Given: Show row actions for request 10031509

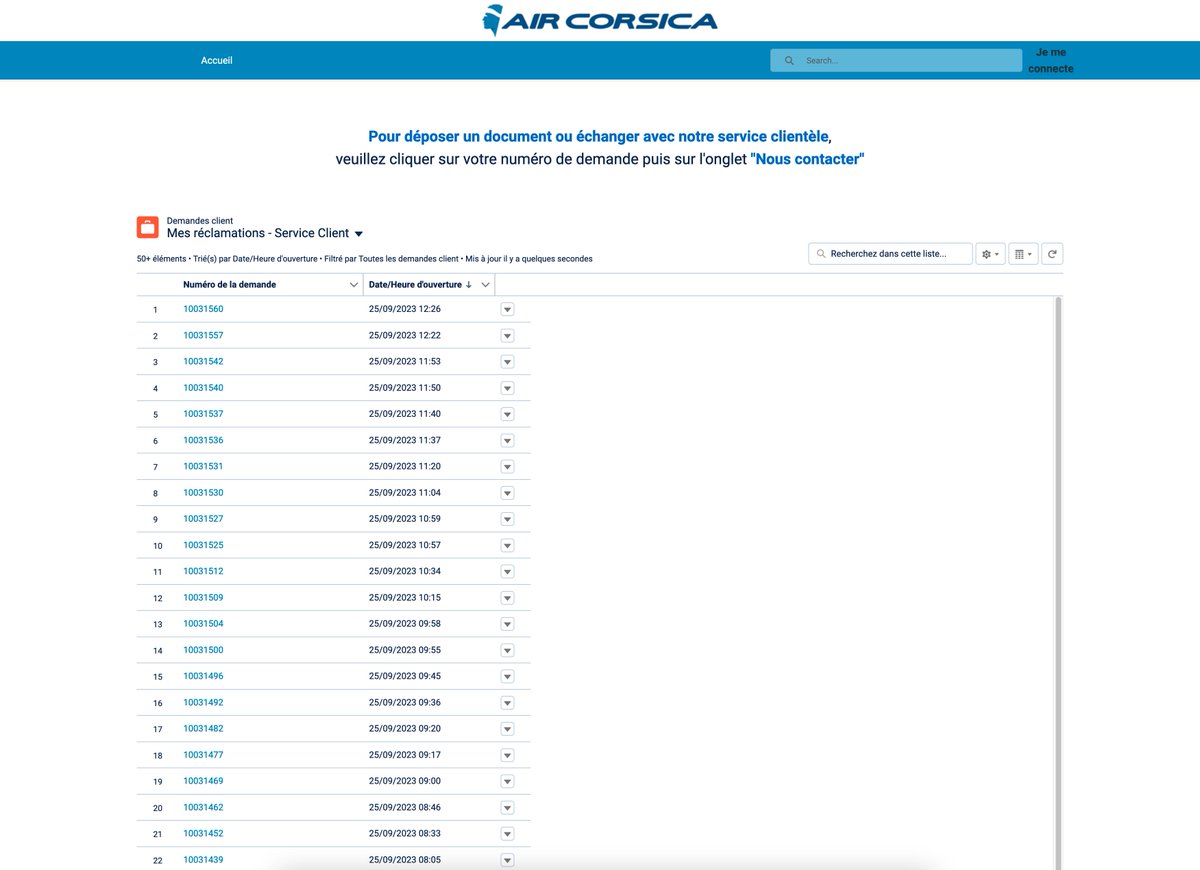Looking at the screenshot, I should tap(507, 598).
